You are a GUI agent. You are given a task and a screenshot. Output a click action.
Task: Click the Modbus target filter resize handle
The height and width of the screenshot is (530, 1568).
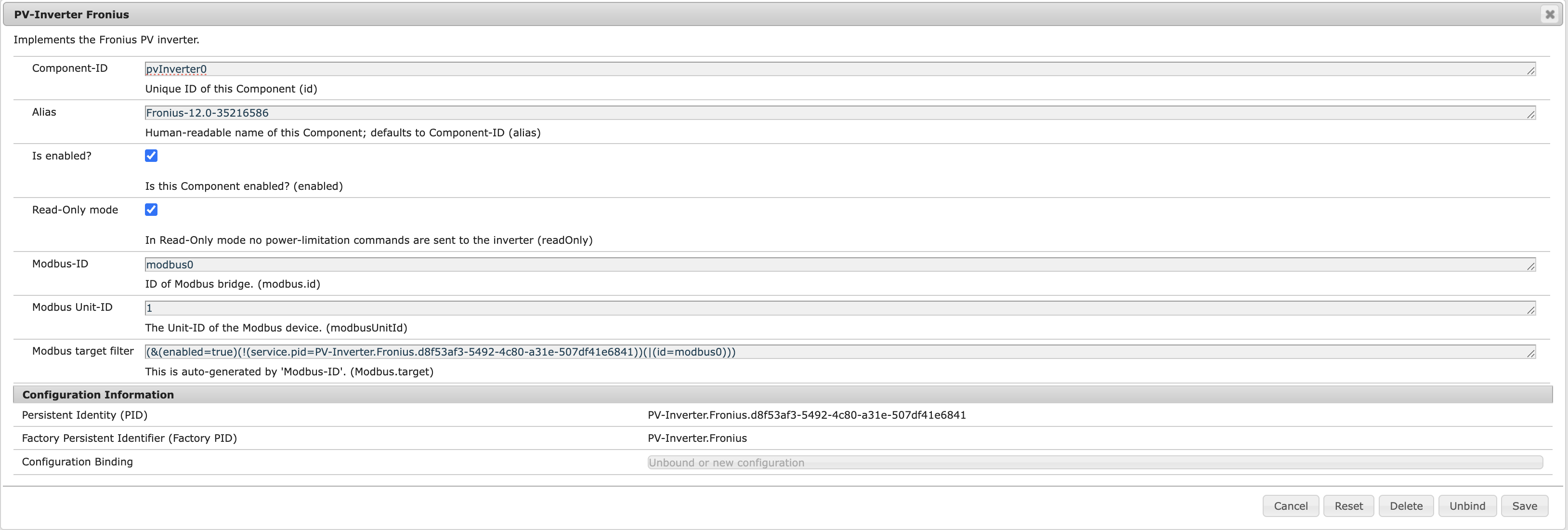[x=1531, y=355]
